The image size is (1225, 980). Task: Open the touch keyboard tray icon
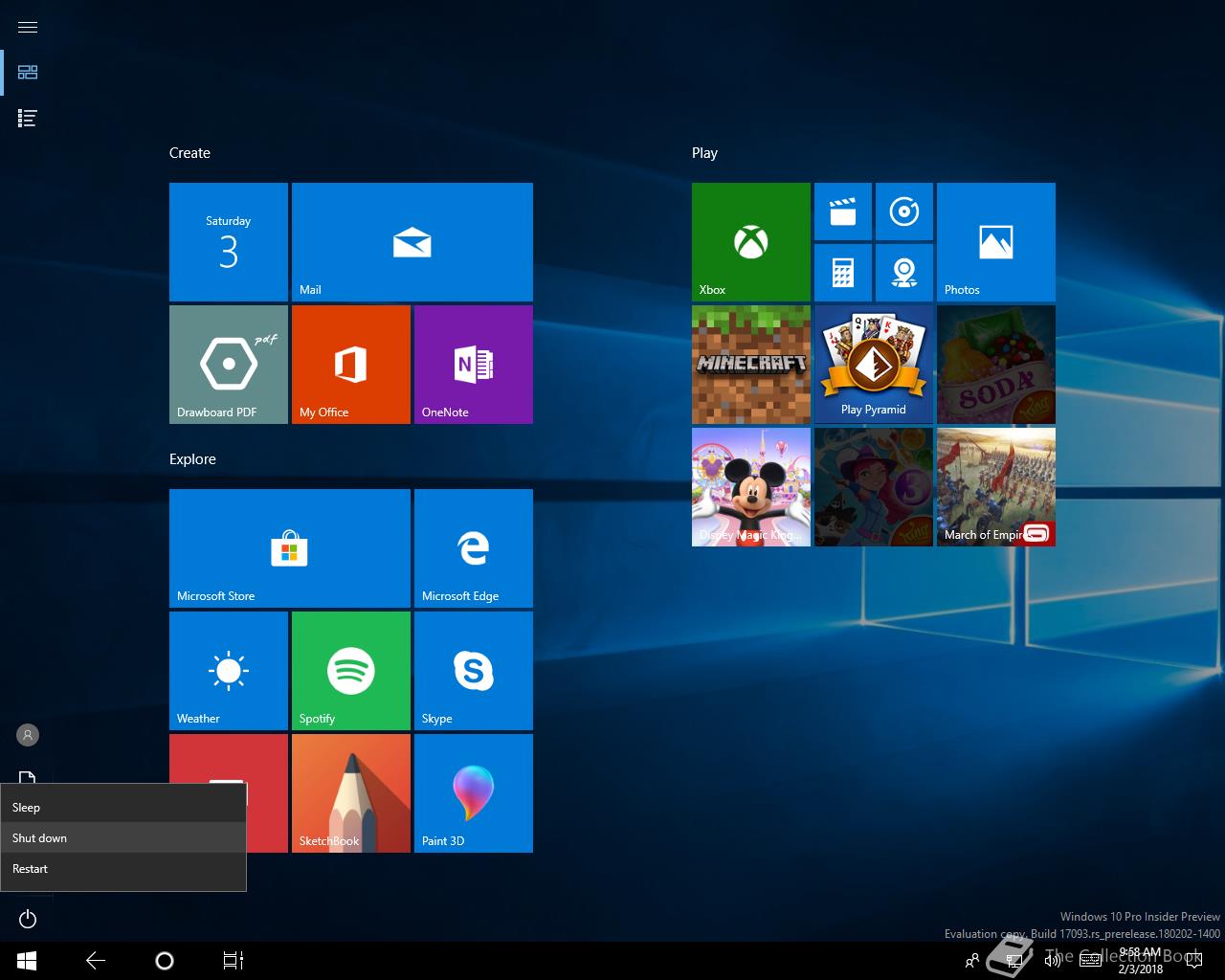click(x=1090, y=961)
